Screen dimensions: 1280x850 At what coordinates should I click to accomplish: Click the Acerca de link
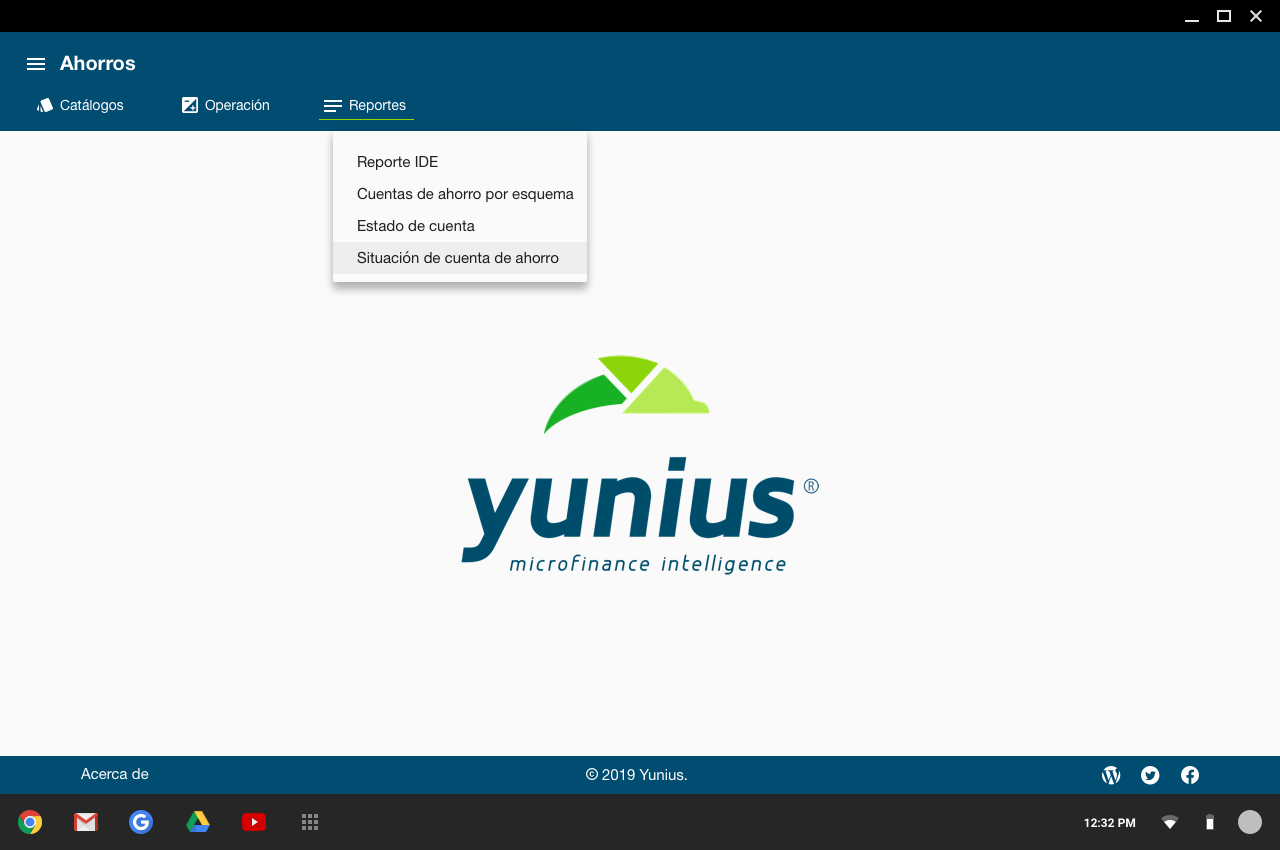(115, 774)
